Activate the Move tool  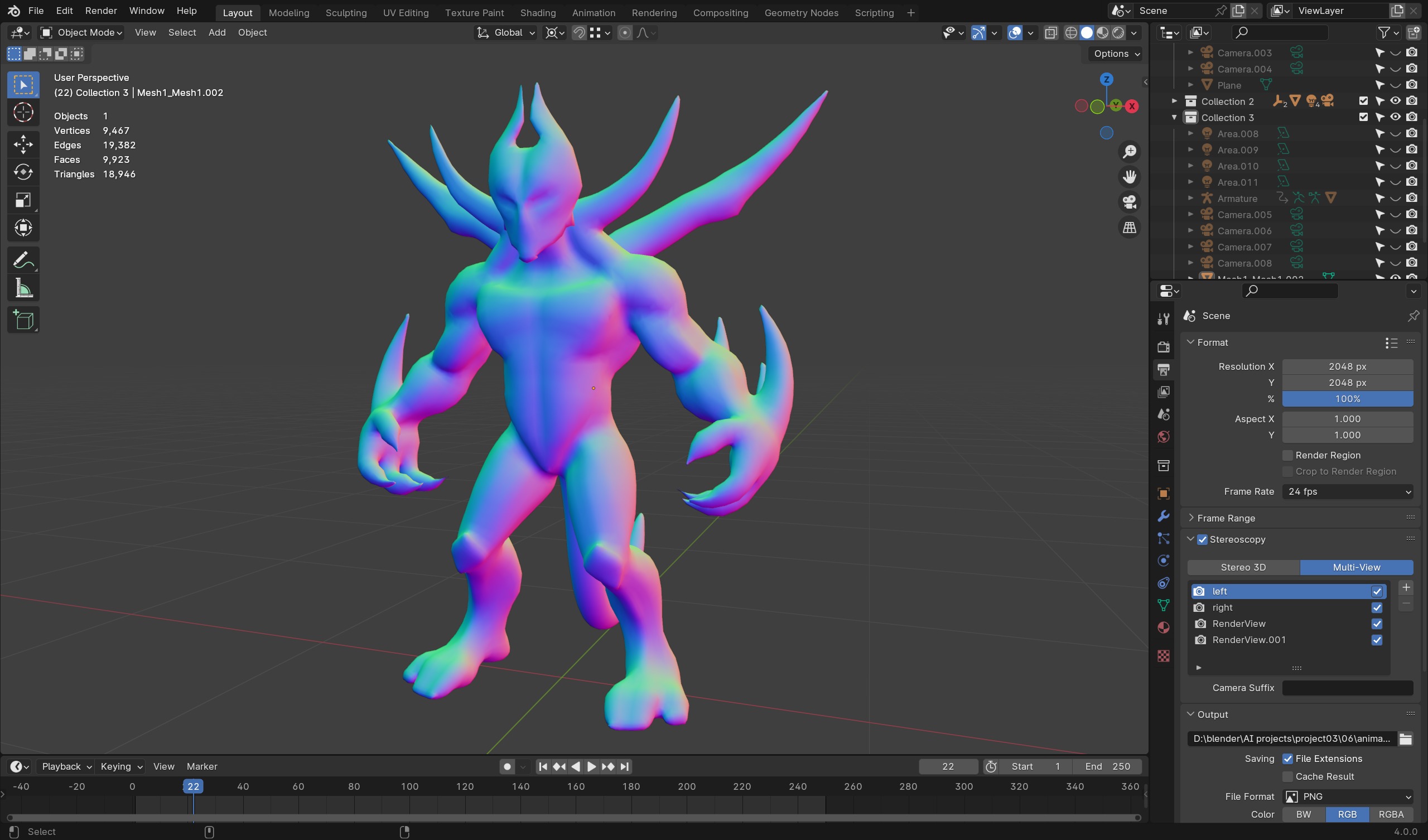[x=23, y=144]
